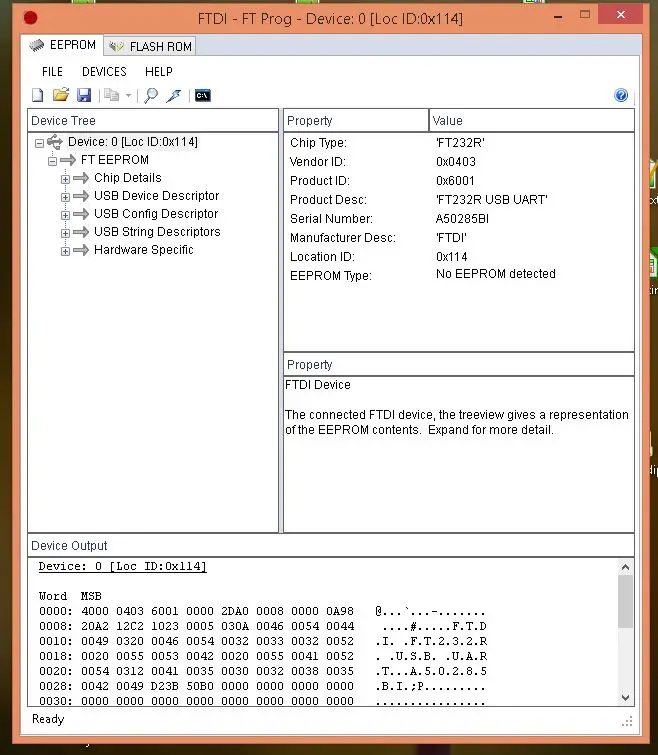Select the USB String Descriptors tree item
Image resolution: width=658 pixels, height=755 pixels.
pyautogui.click(x=157, y=232)
